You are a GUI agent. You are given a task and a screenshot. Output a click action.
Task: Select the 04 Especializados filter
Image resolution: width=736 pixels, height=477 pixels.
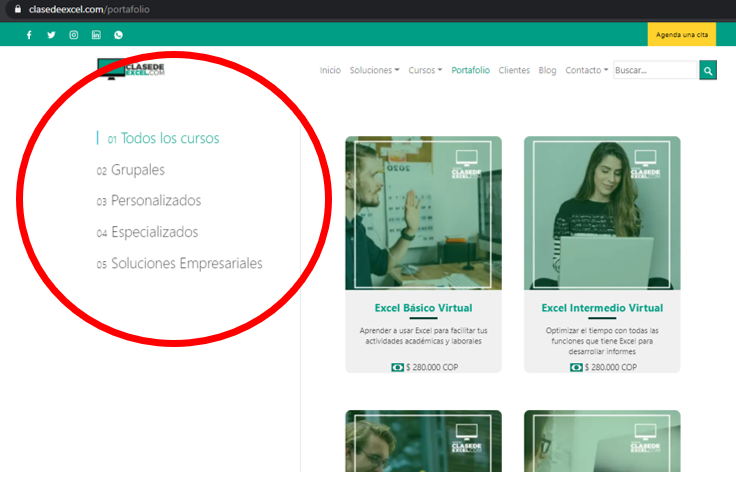click(x=147, y=232)
